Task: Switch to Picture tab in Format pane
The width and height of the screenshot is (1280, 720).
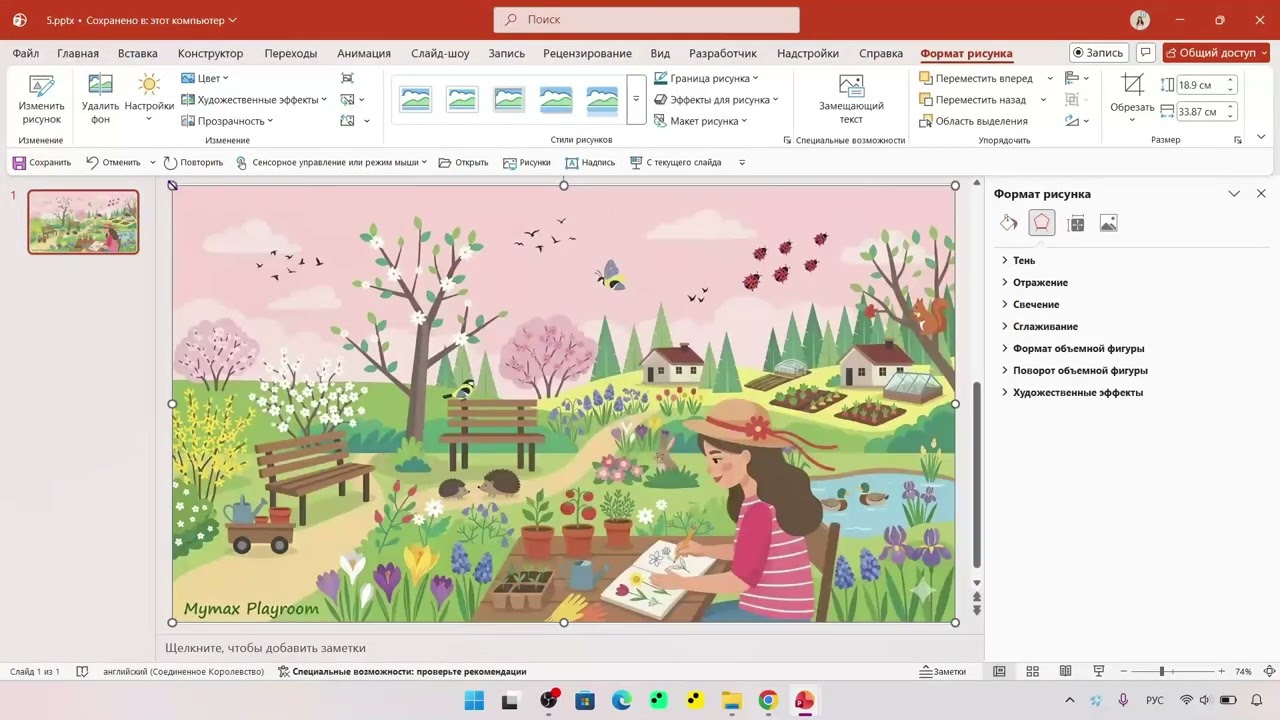Action: tap(1108, 223)
